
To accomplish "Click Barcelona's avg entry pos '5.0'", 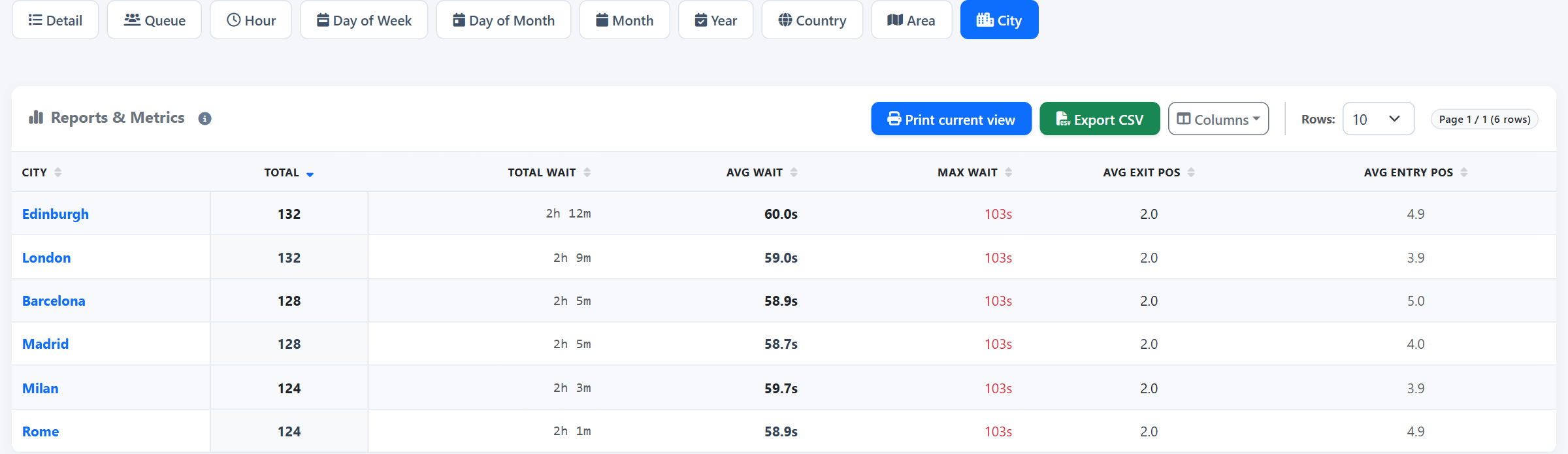I will point(1416,301).
